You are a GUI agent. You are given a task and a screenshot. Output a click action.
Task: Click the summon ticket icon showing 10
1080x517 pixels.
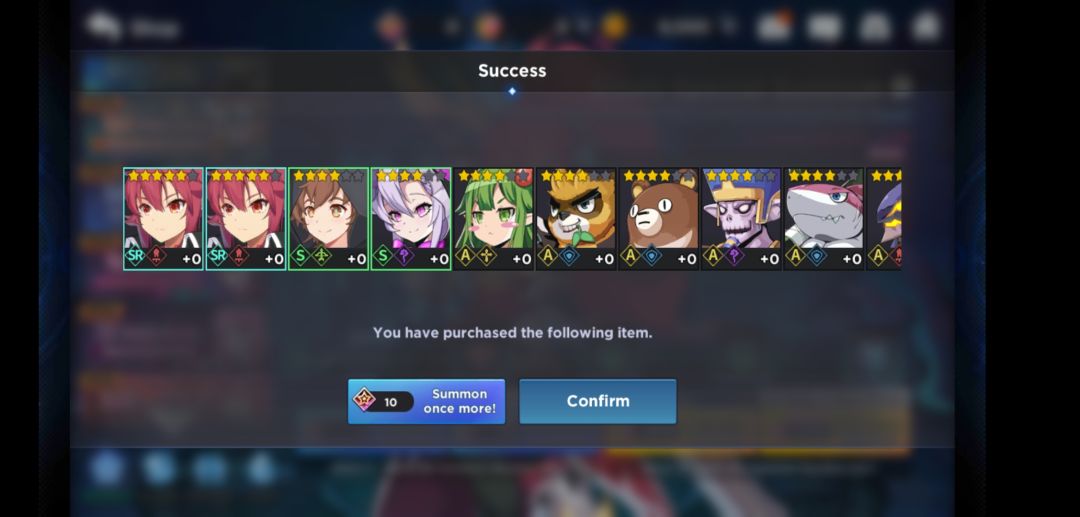(364, 401)
